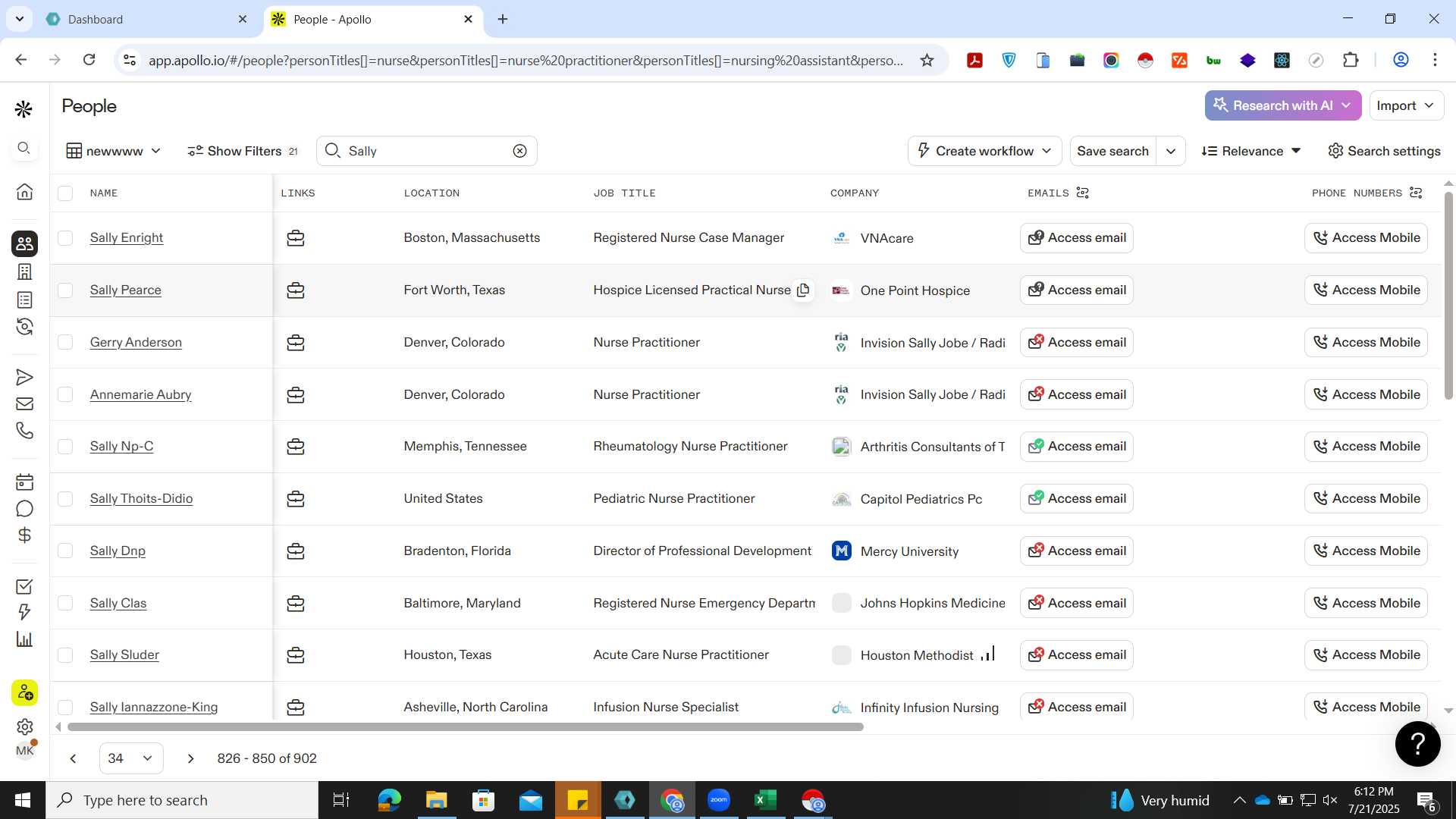Sort by the Job Title column header
This screenshot has height=819, width=1456.
click(x=624, y=193)
